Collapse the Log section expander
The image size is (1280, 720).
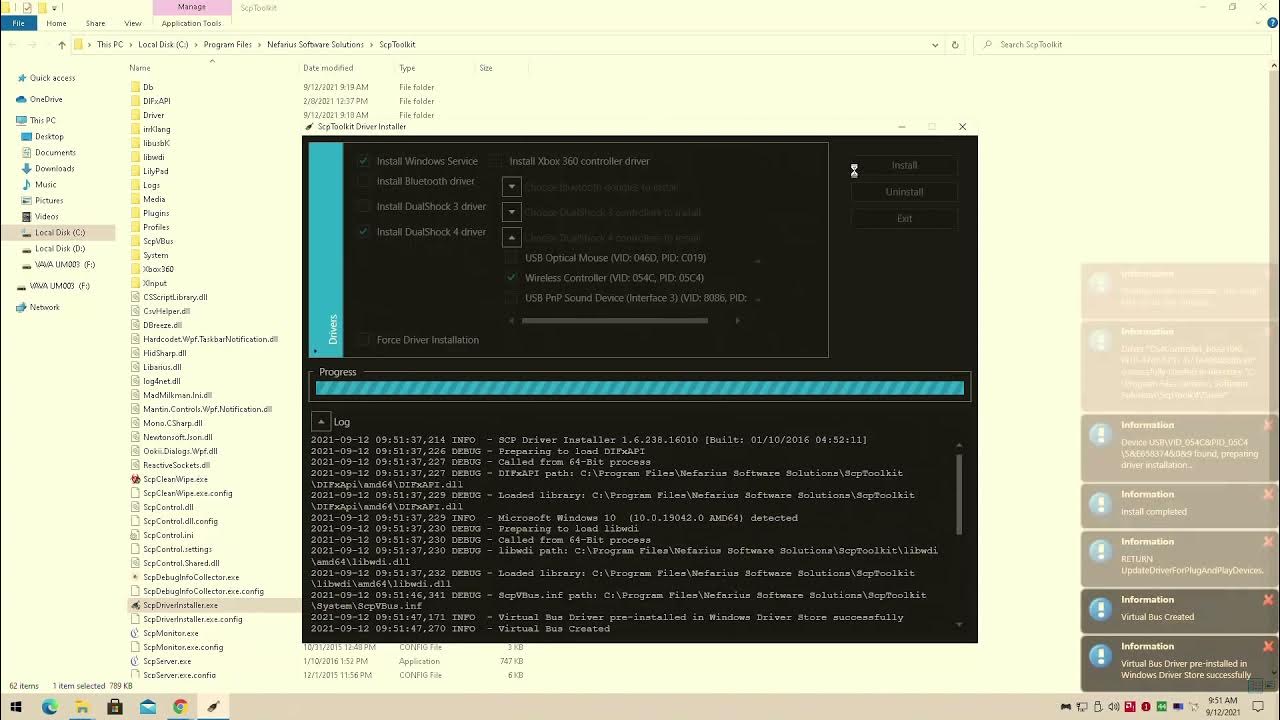[320, 422]
